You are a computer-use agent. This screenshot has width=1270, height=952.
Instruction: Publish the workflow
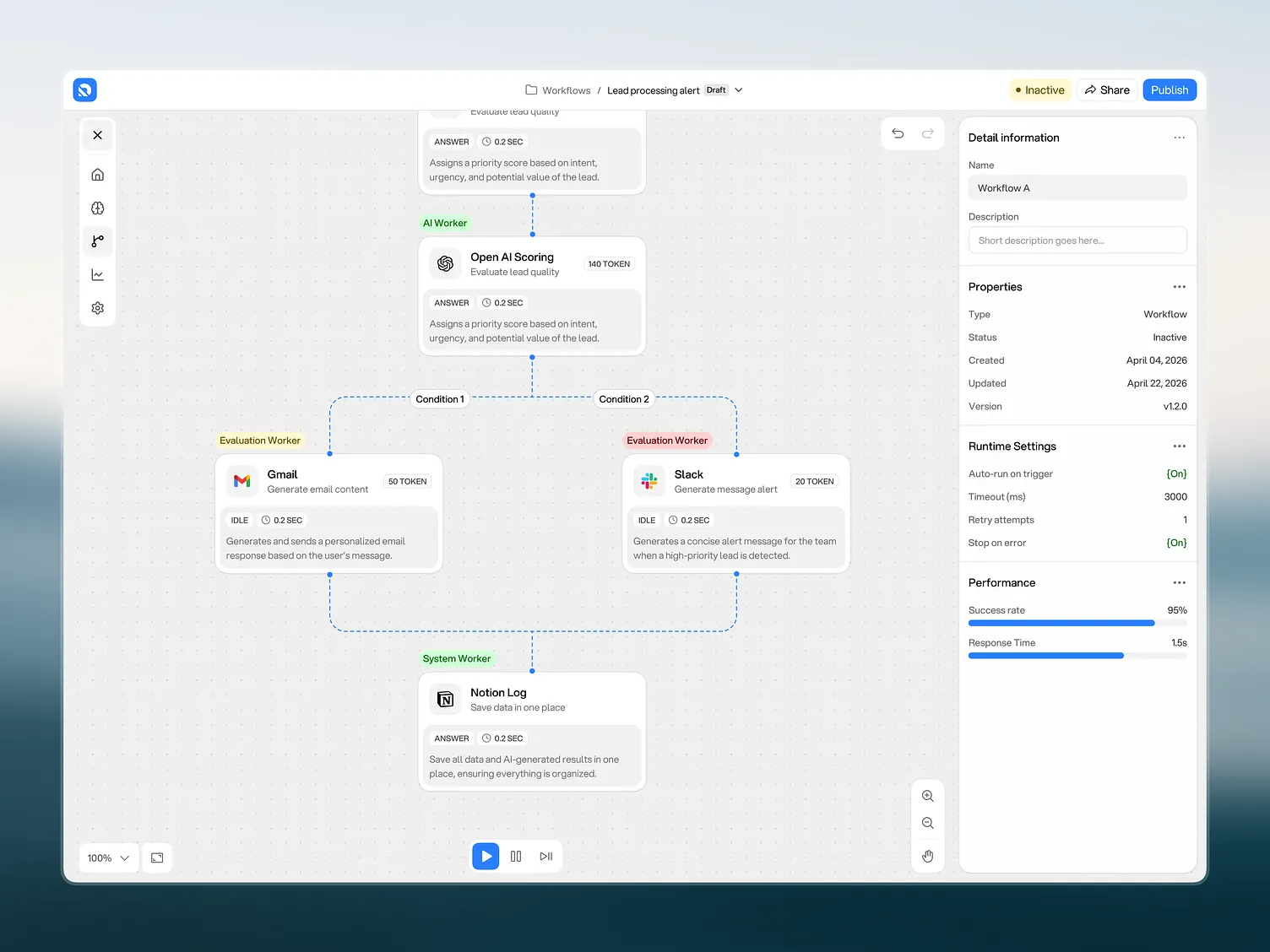[x=1170, y=90]
